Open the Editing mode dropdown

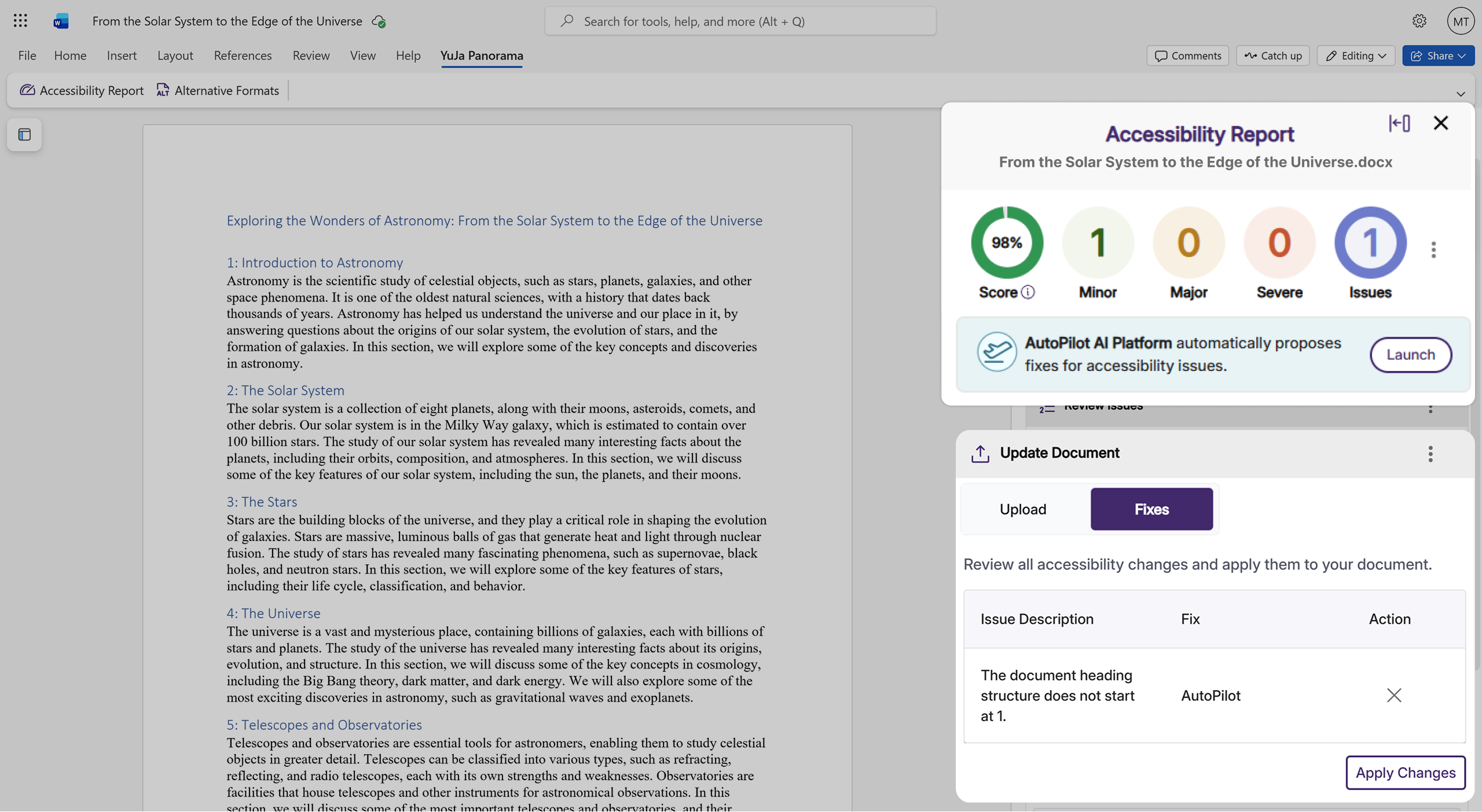tap(1355, 55)
